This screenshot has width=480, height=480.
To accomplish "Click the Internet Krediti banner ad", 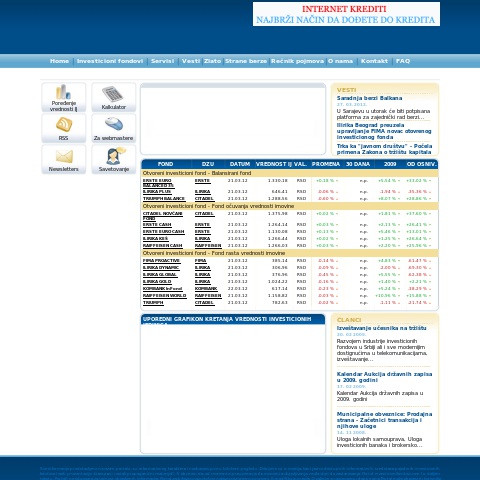I will pos(346,14).
